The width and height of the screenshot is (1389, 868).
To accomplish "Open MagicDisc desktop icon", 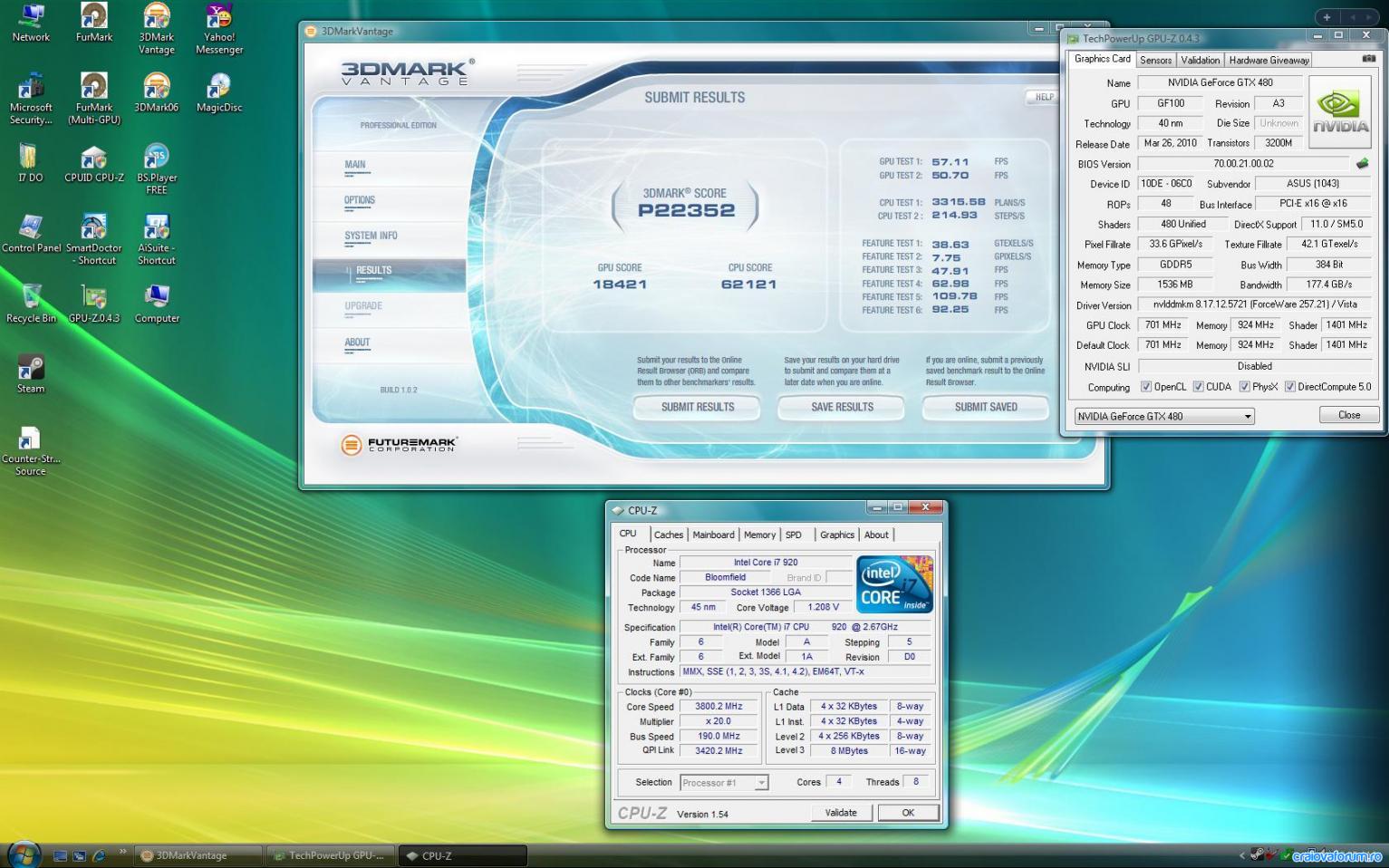I will click(x=219, y=92).
